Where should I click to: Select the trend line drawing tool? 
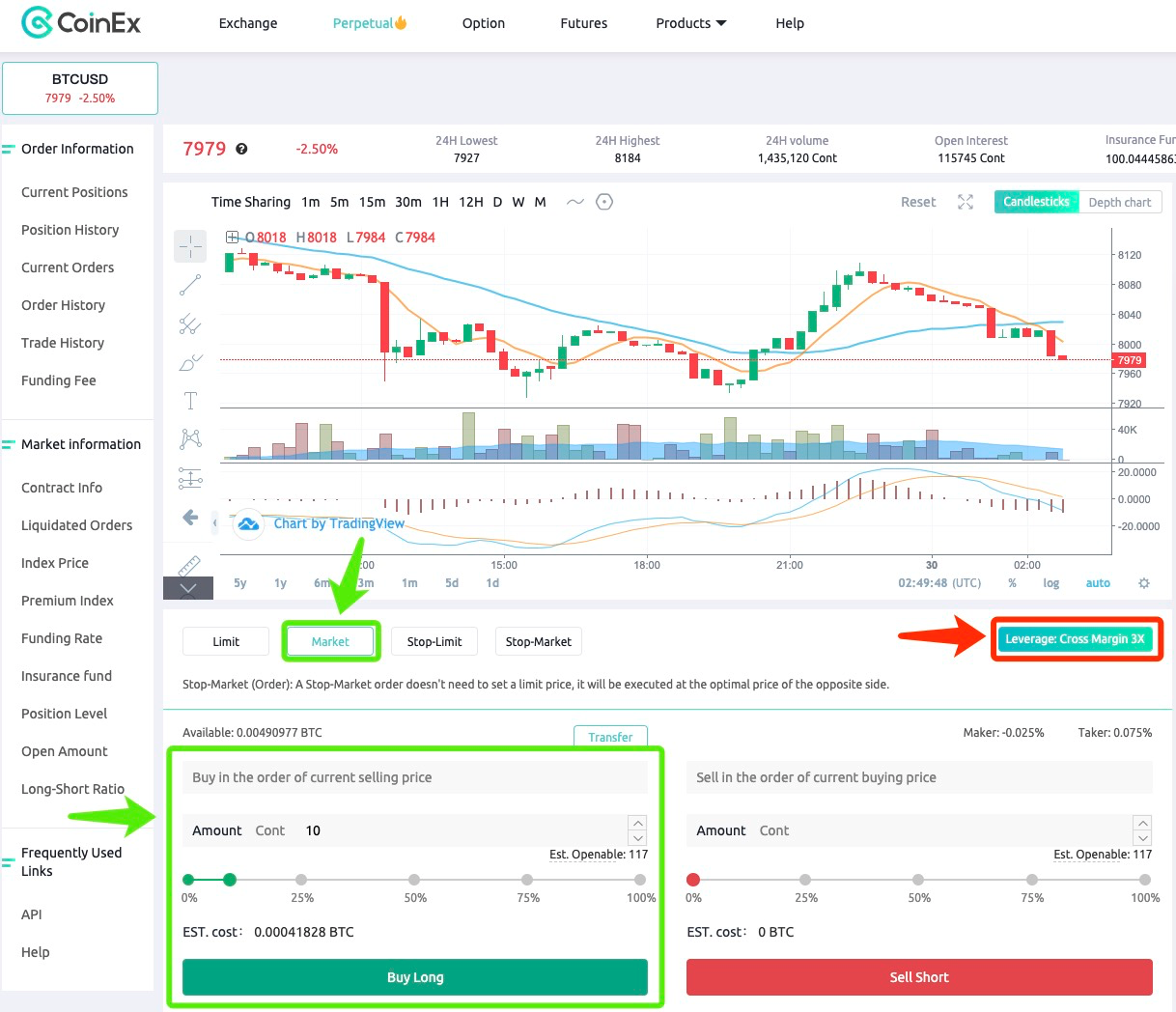[190, 285]
